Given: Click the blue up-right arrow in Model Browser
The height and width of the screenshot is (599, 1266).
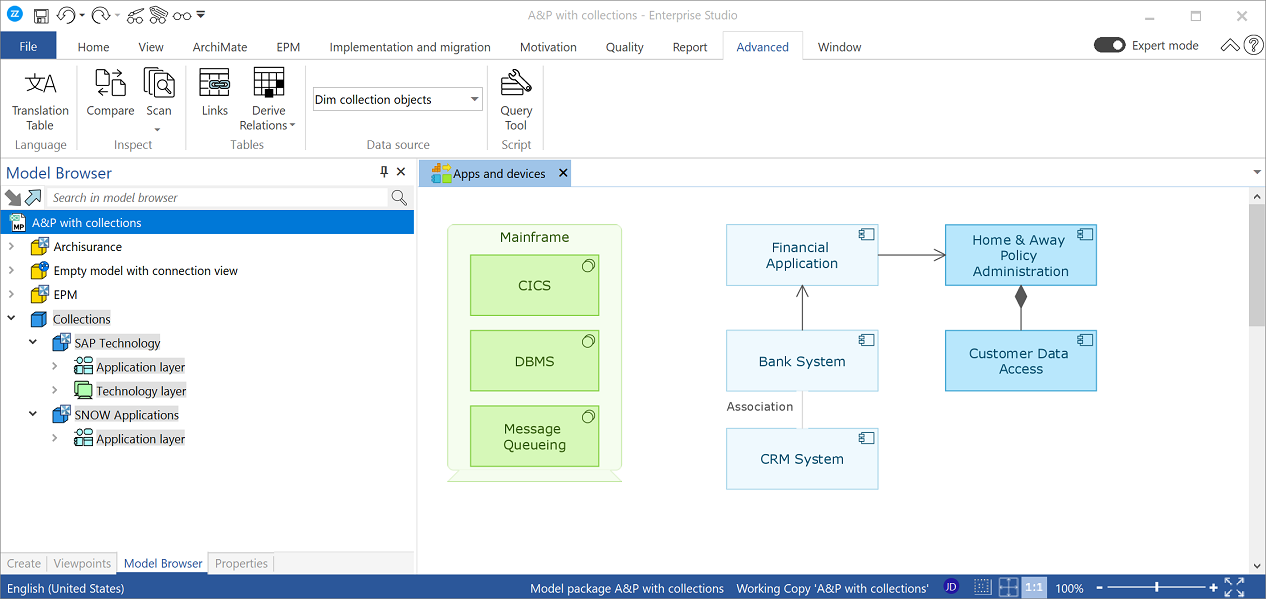Looking at the screenshot, I should [33, 198].
